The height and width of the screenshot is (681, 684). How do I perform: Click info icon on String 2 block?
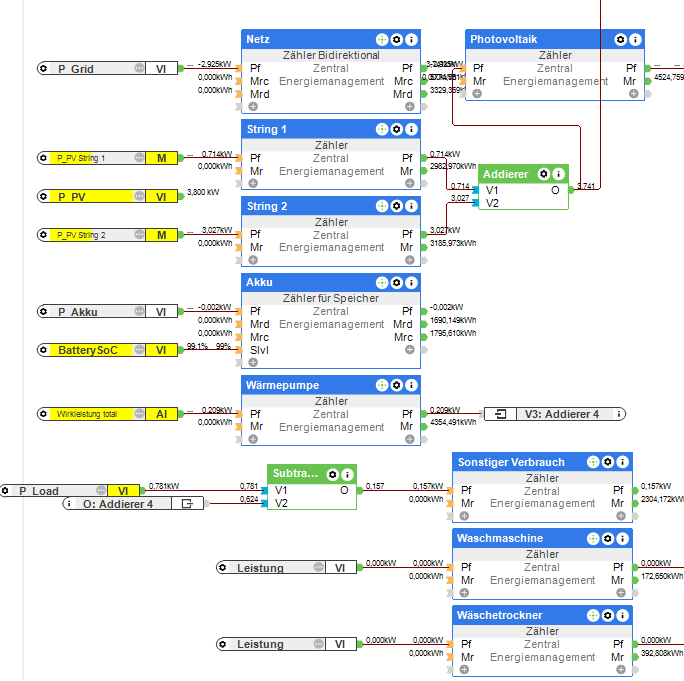click(411, 206)
